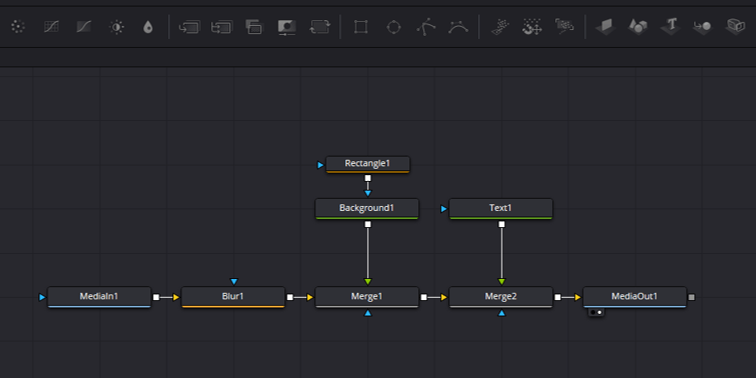Select the Text1 node
The height and width of the screenshot is (378, 756).
tap(501, 209)
